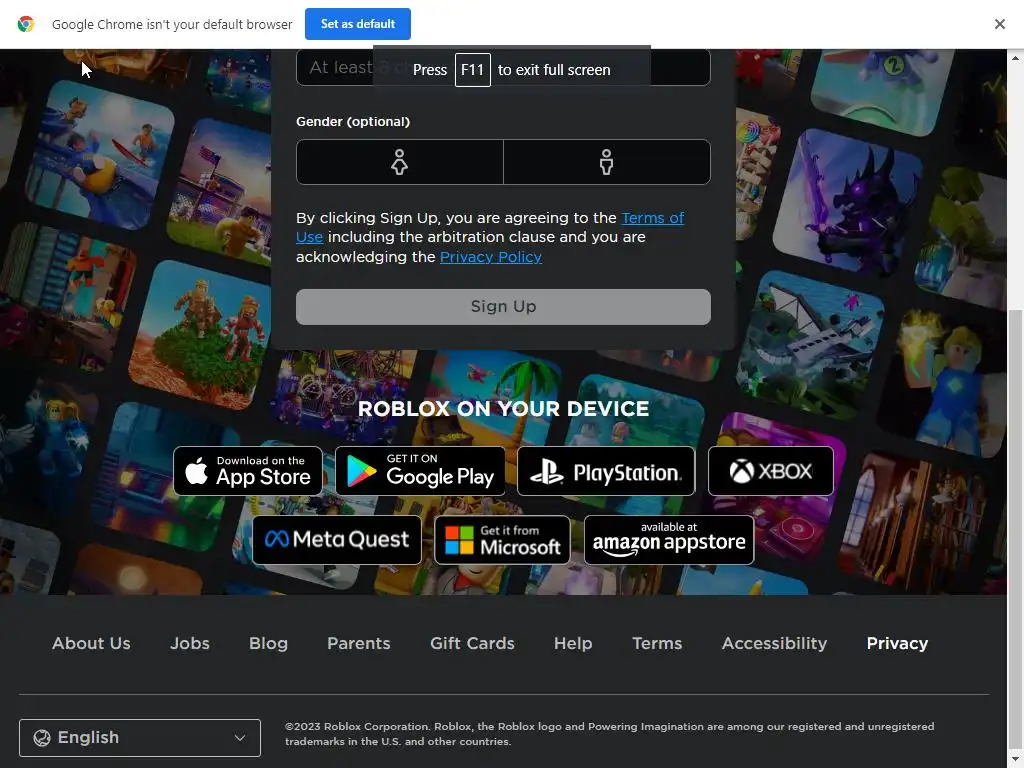Open Privacy footer link
1024x768 pixels.
897,643
